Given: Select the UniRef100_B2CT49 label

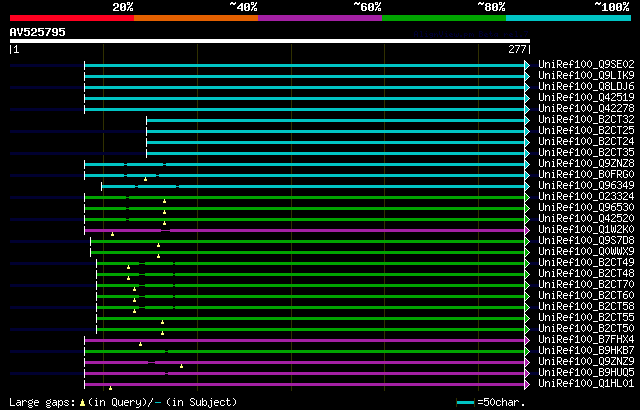Looking at the screenshot, I should pyautogui.click(x=586, y=263).
